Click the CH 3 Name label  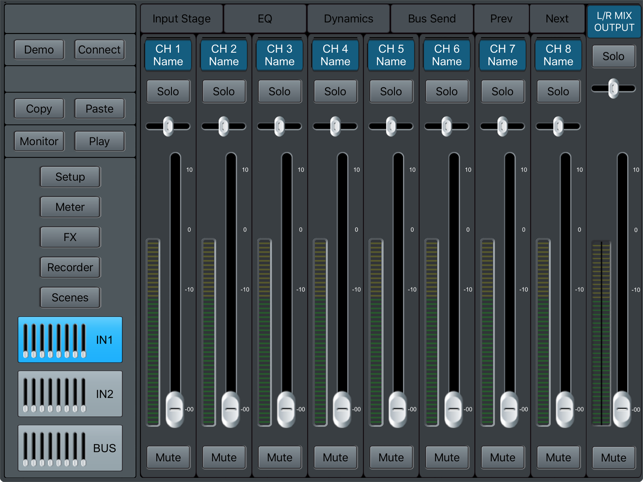click(x=280, y=55)
